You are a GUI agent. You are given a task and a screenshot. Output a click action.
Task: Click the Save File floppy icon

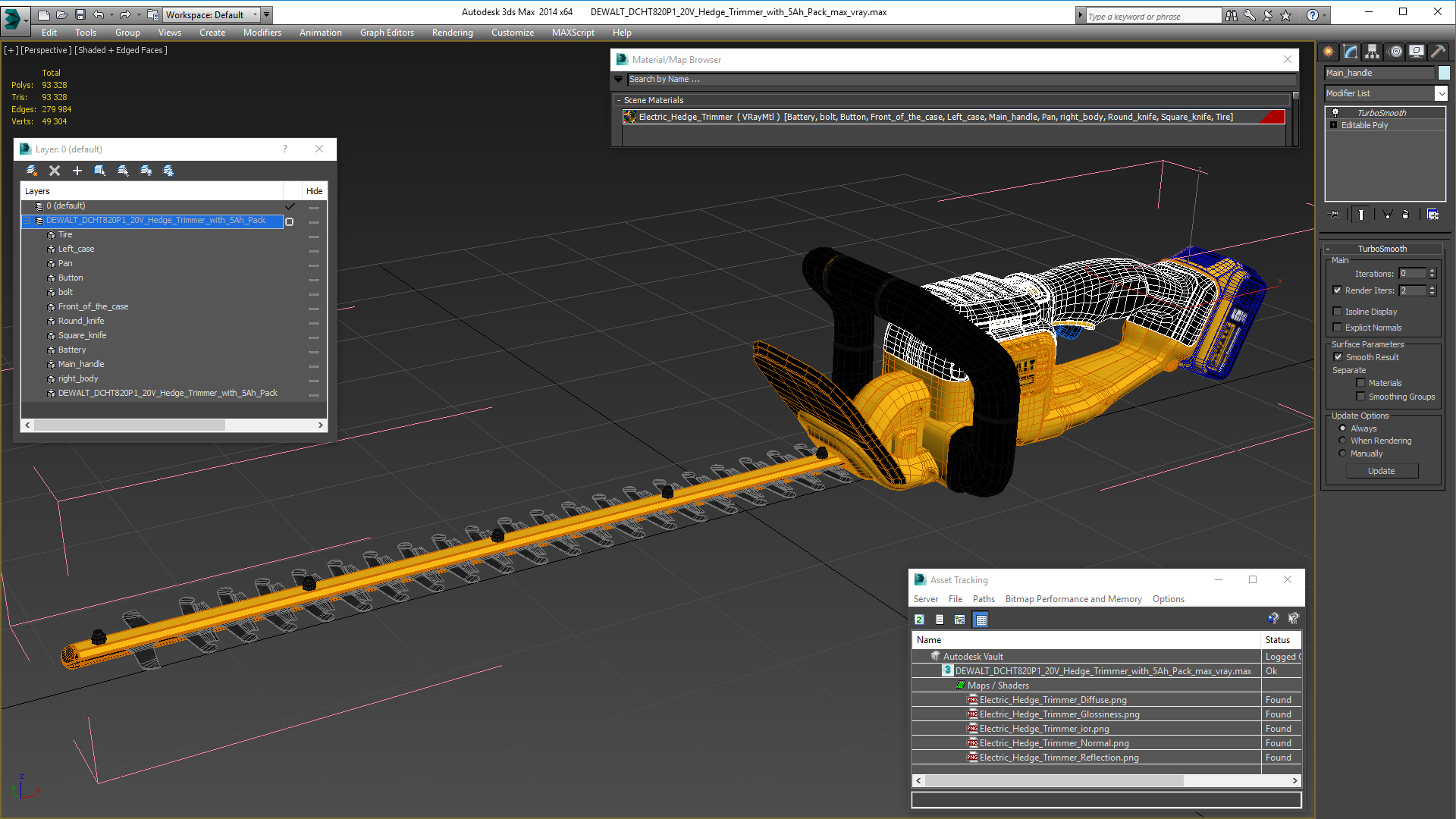coord(80,14)
